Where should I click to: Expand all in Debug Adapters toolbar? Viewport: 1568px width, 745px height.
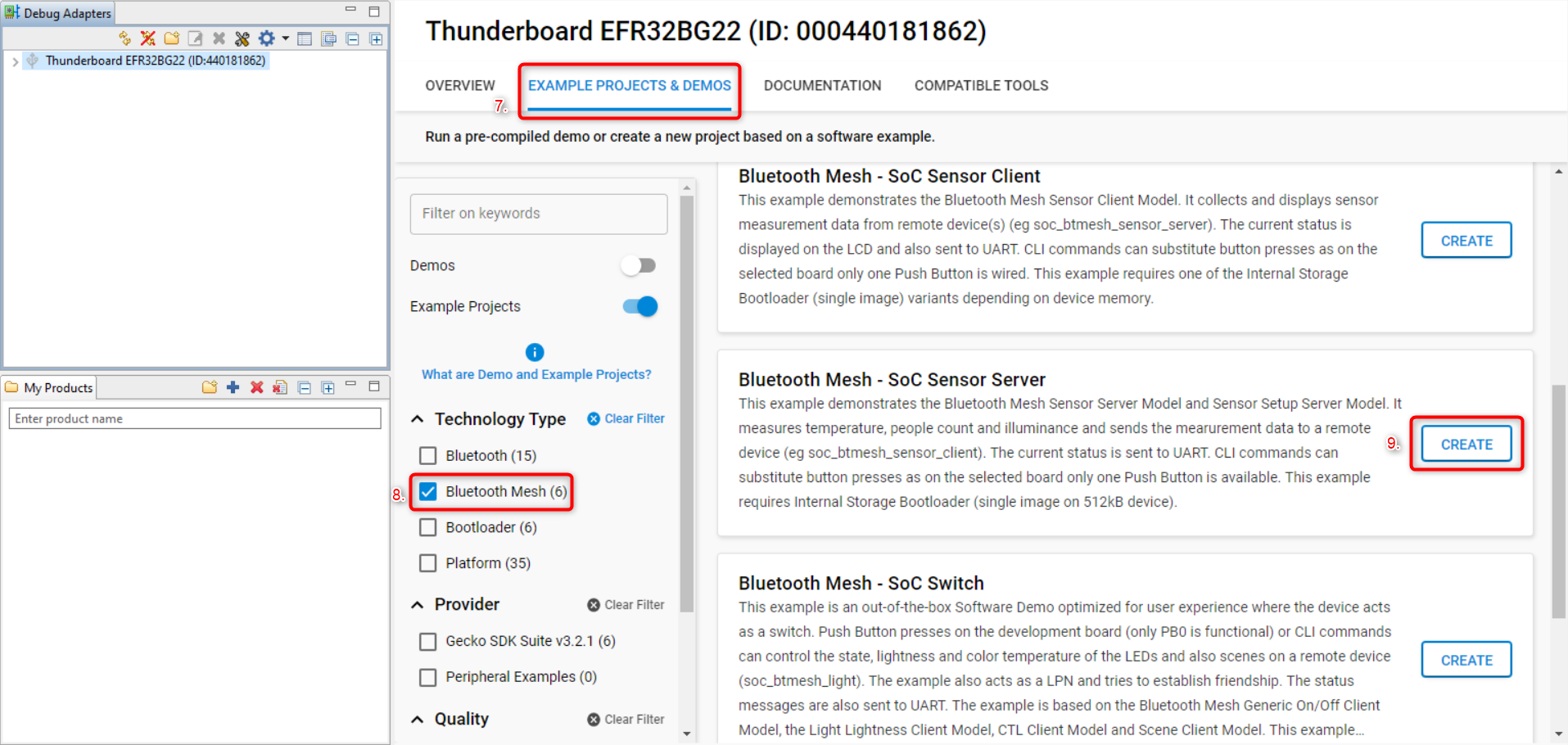point(376,39)
